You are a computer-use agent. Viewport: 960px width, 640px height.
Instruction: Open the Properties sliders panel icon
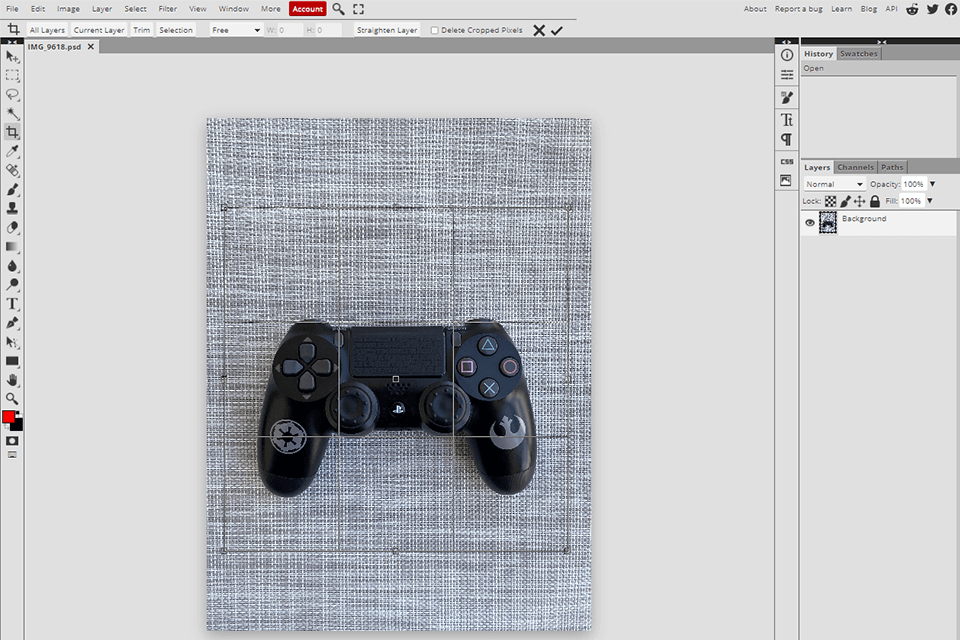coord(787,75)
